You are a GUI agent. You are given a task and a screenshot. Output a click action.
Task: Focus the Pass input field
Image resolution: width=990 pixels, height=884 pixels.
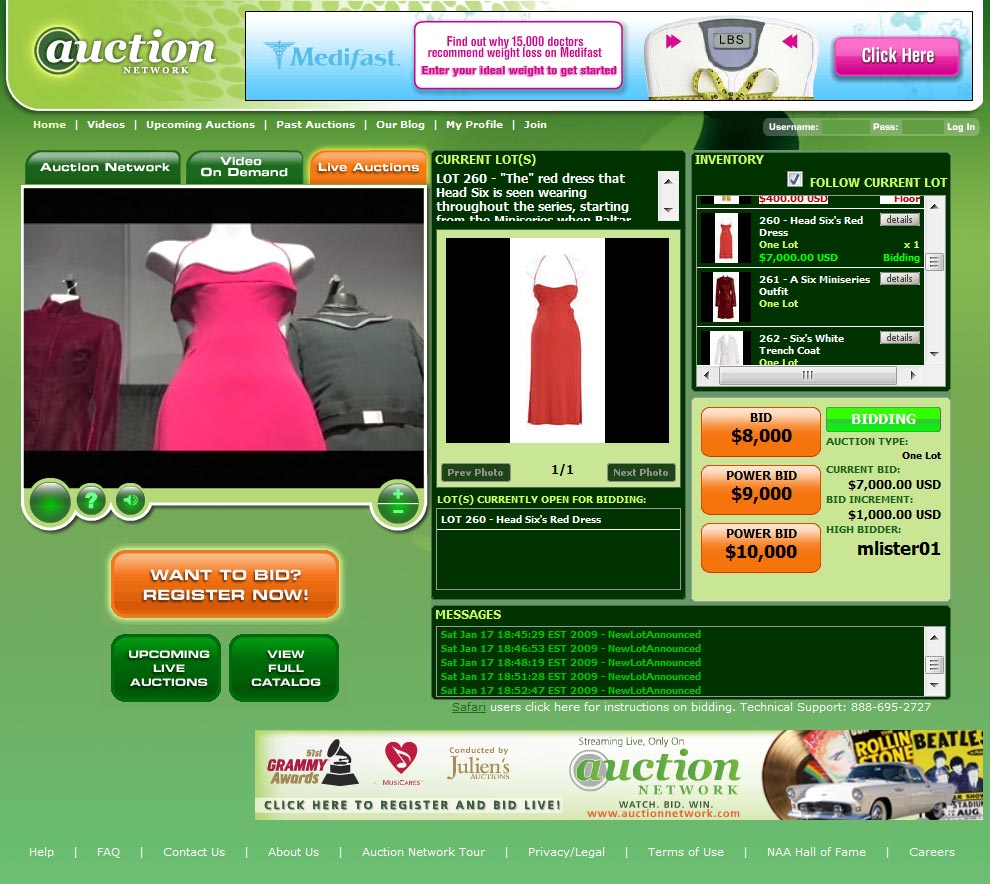point(922,127)
